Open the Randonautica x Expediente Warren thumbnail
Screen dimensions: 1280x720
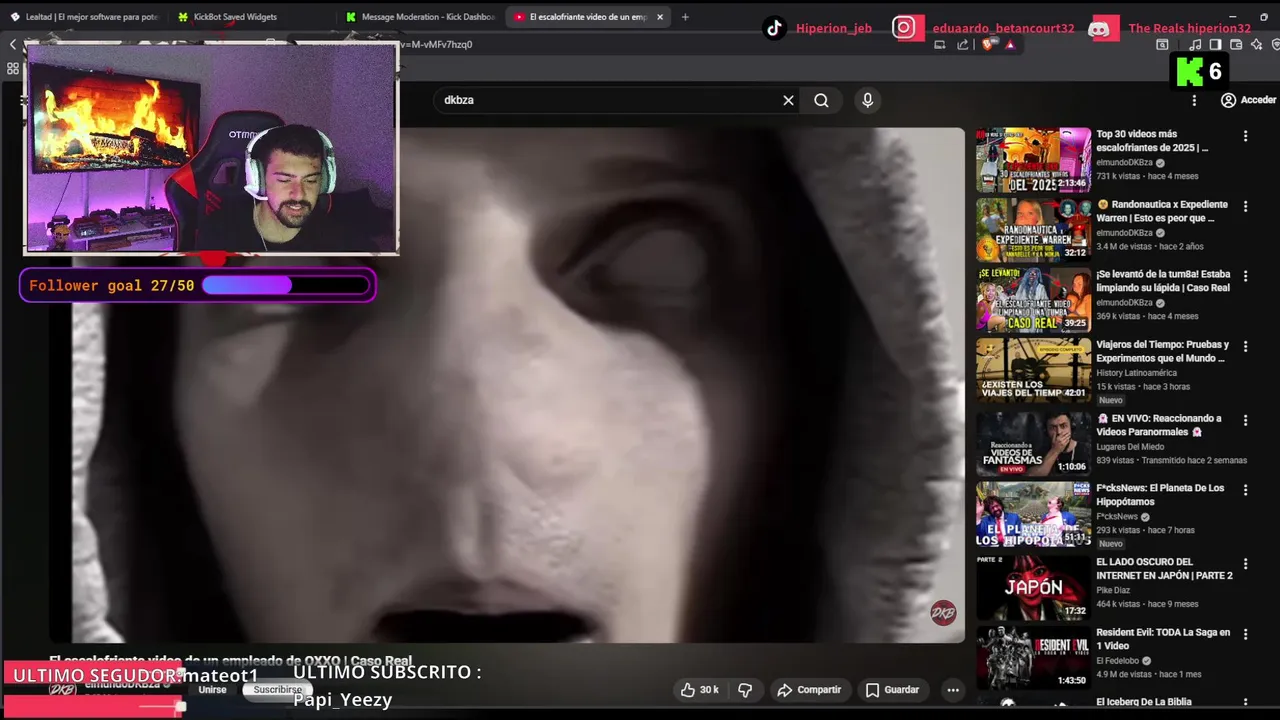(1033, 230)
